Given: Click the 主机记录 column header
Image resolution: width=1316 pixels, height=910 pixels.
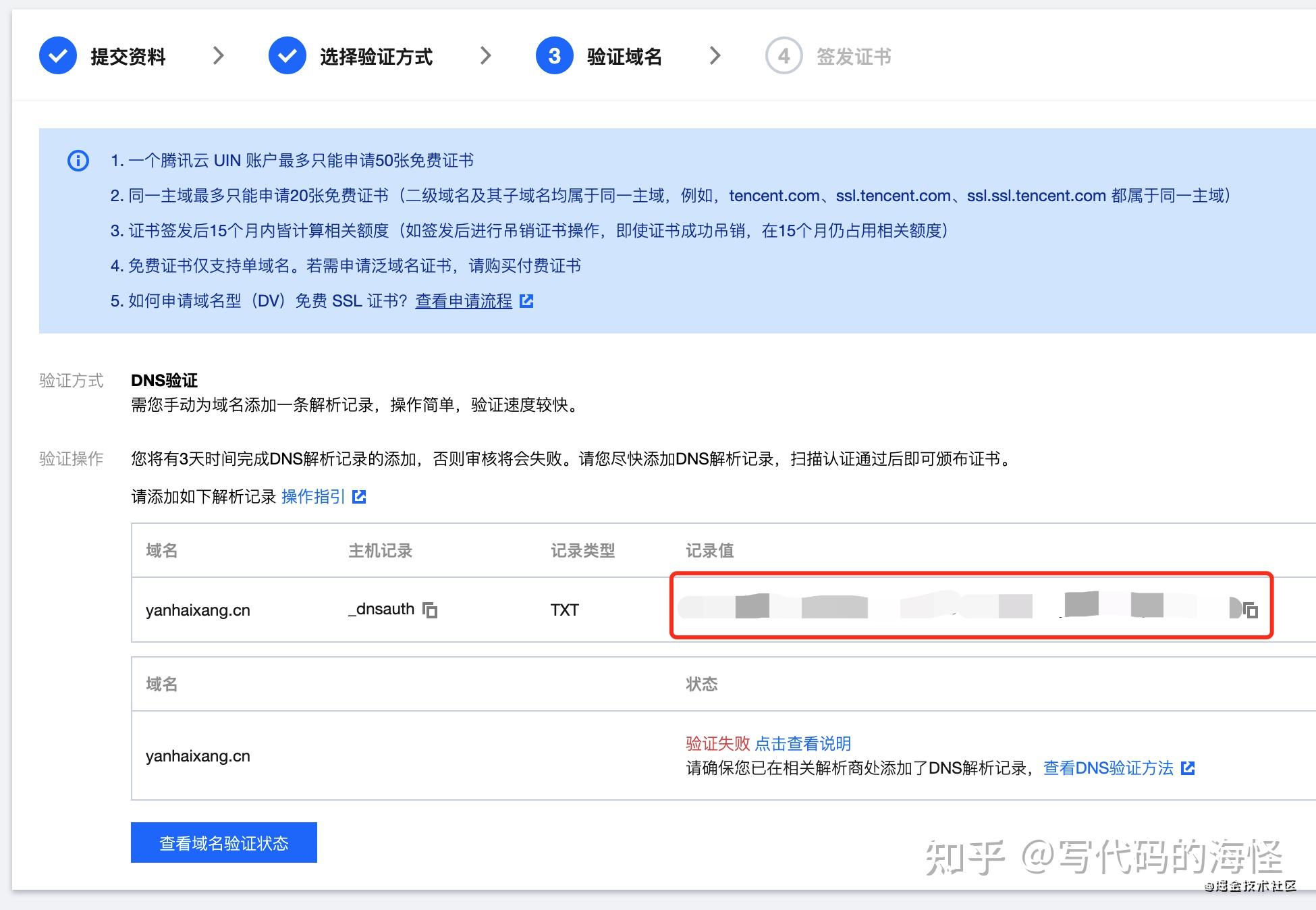Looking at the screenshot, I should pyautogui.click(x=380, y=551).
